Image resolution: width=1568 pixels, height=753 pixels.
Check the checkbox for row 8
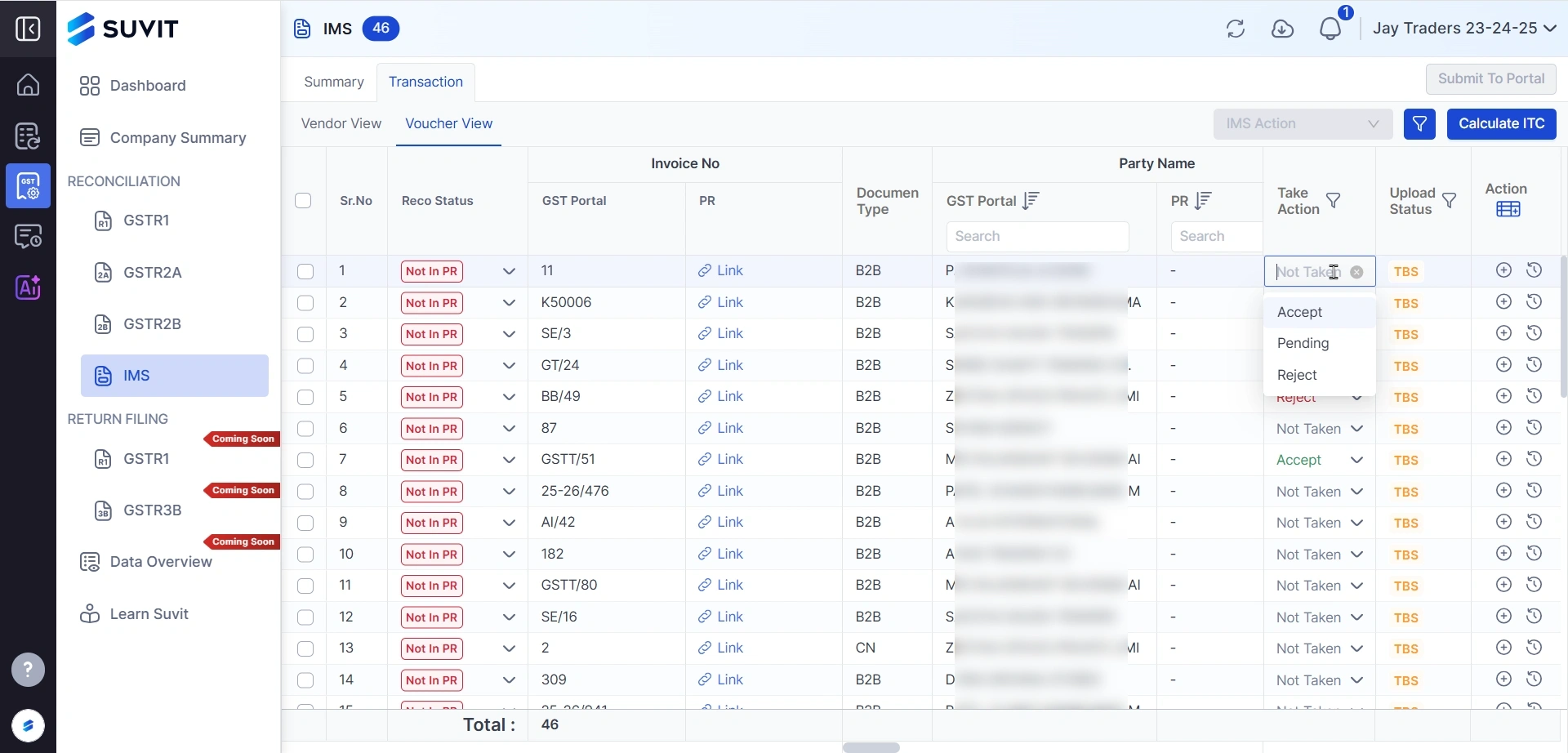pyautogui.click(x=305, y=492)
